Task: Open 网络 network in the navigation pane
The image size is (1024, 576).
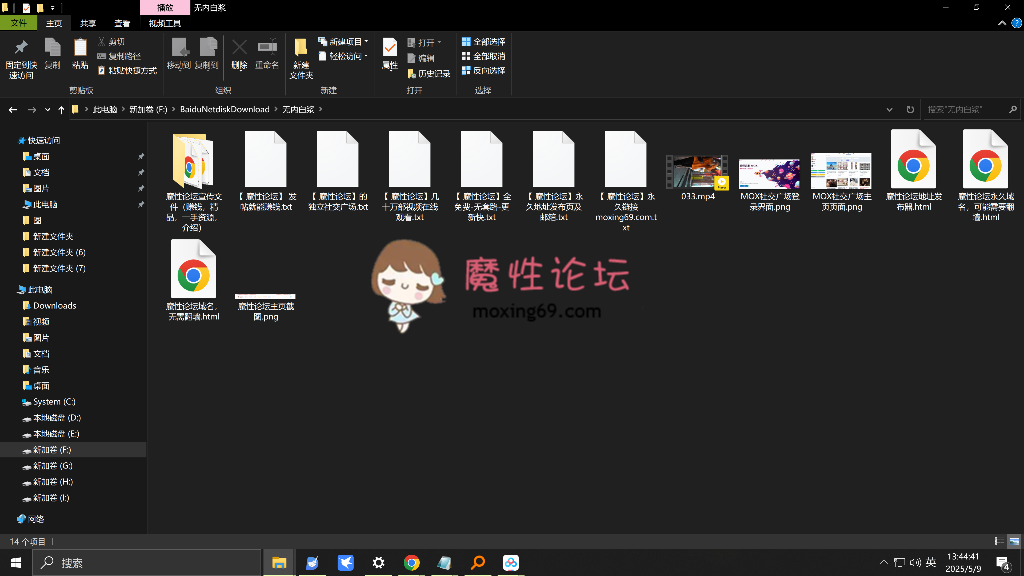Action: (35, 519)
